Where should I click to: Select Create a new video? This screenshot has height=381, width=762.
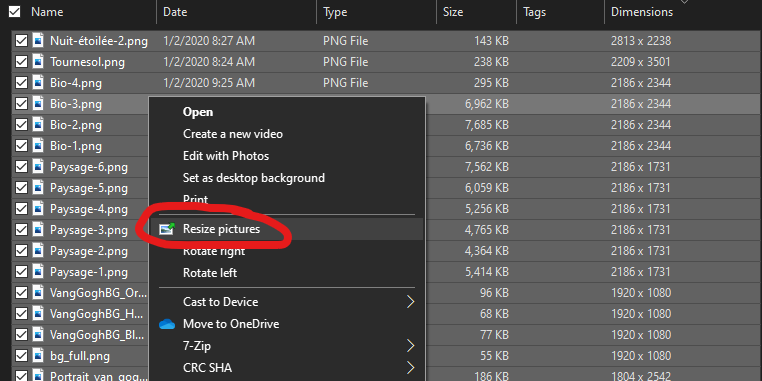click(233, 134)
